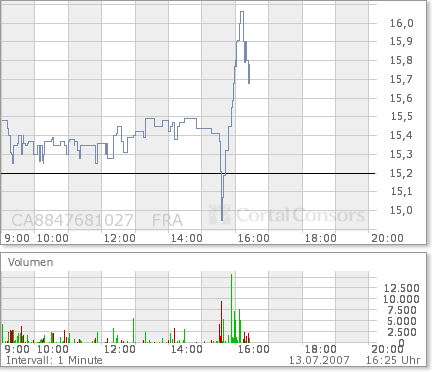Click the tallest green volume bar
The width and height of the screenshot is (432, 372).
point(231,308)
